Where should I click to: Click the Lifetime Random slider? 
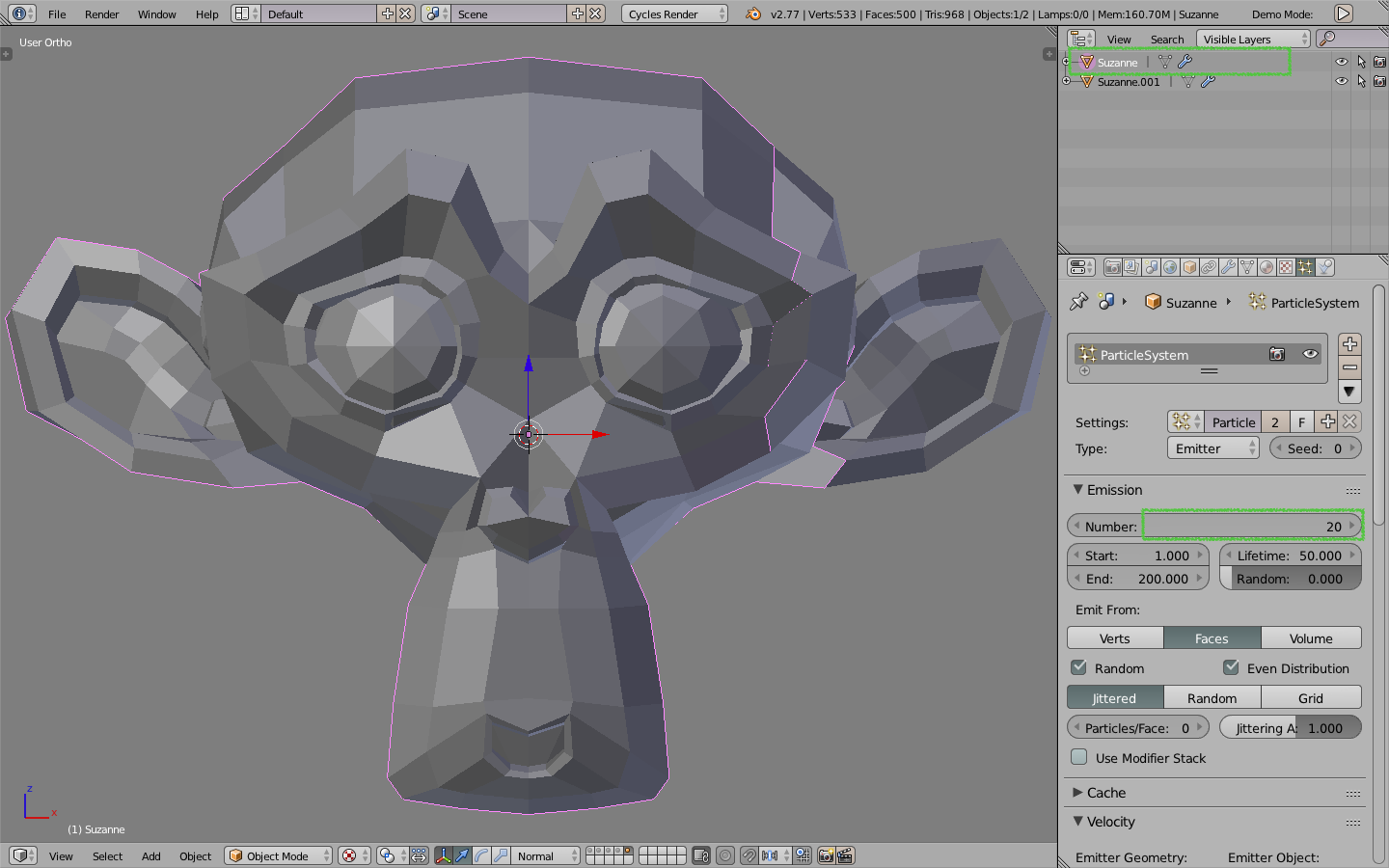point(1291,579)
